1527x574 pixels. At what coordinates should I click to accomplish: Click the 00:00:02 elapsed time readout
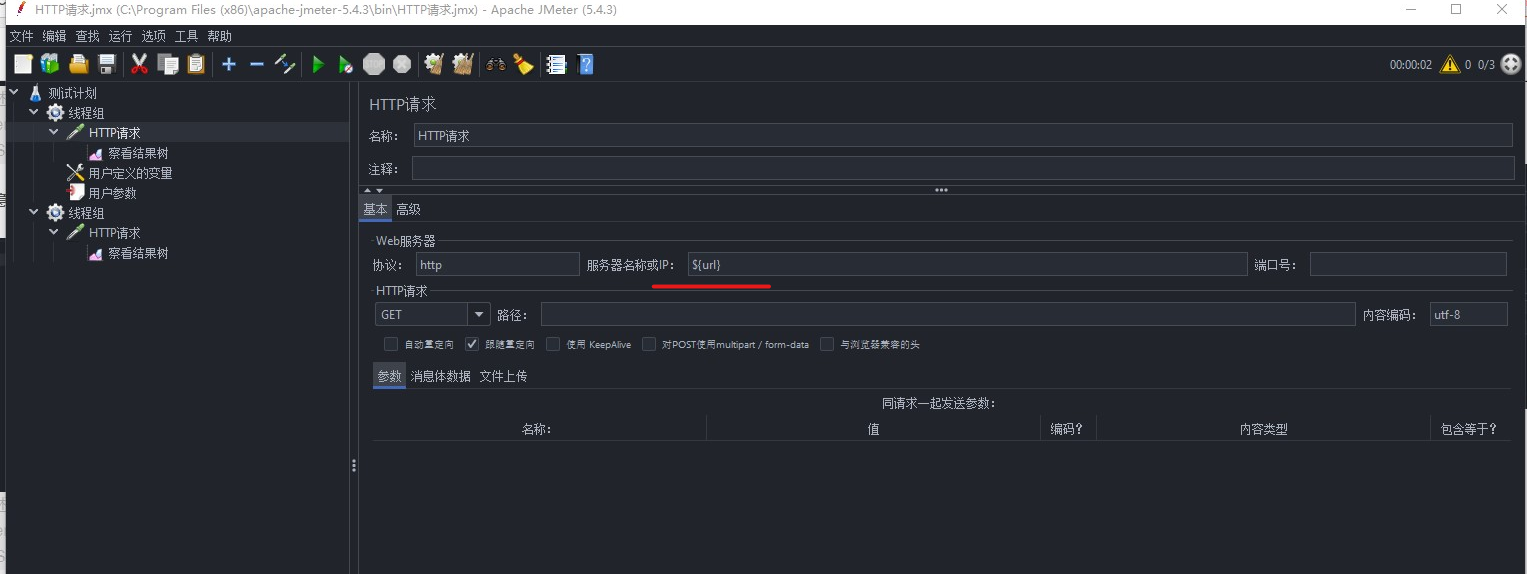click(x=1410, y=65)
